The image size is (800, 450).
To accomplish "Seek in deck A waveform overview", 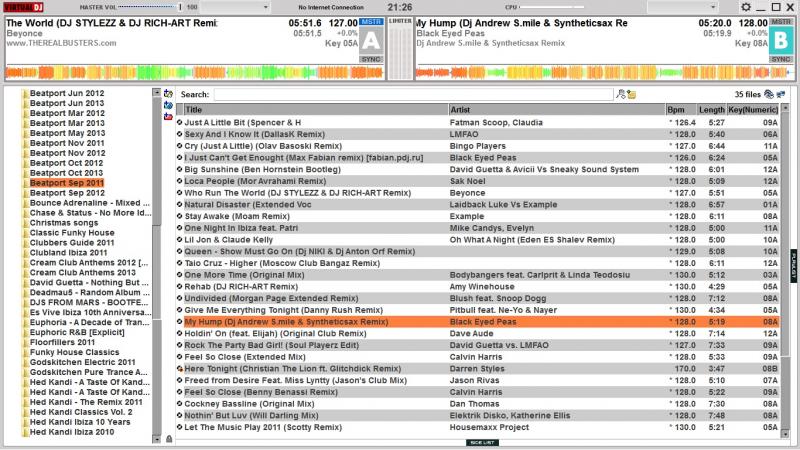I will (x=194, y=72).
